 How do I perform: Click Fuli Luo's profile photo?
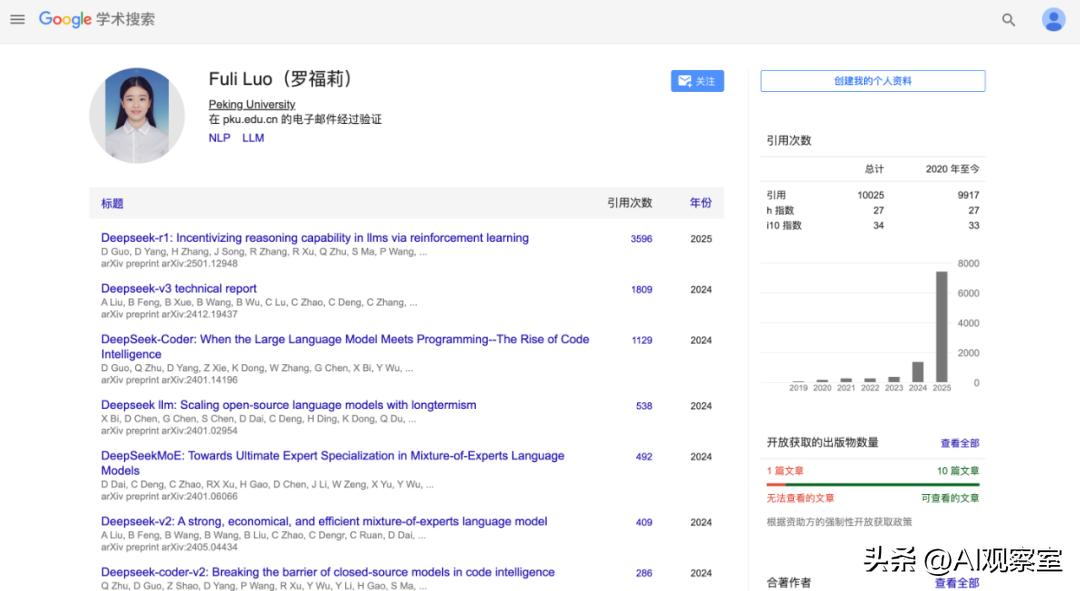point(137,115)
